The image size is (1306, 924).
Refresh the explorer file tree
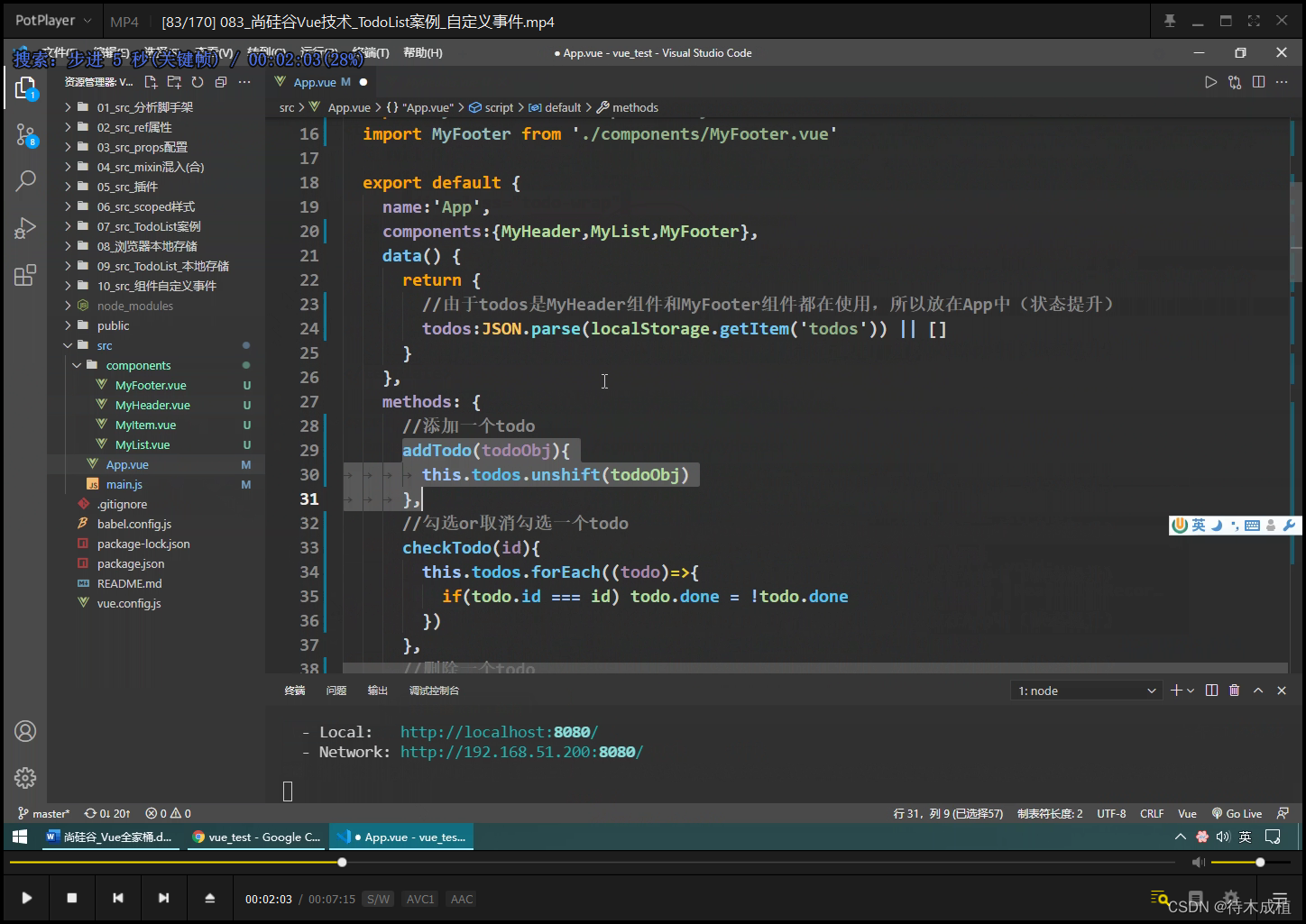pos(198,82)
